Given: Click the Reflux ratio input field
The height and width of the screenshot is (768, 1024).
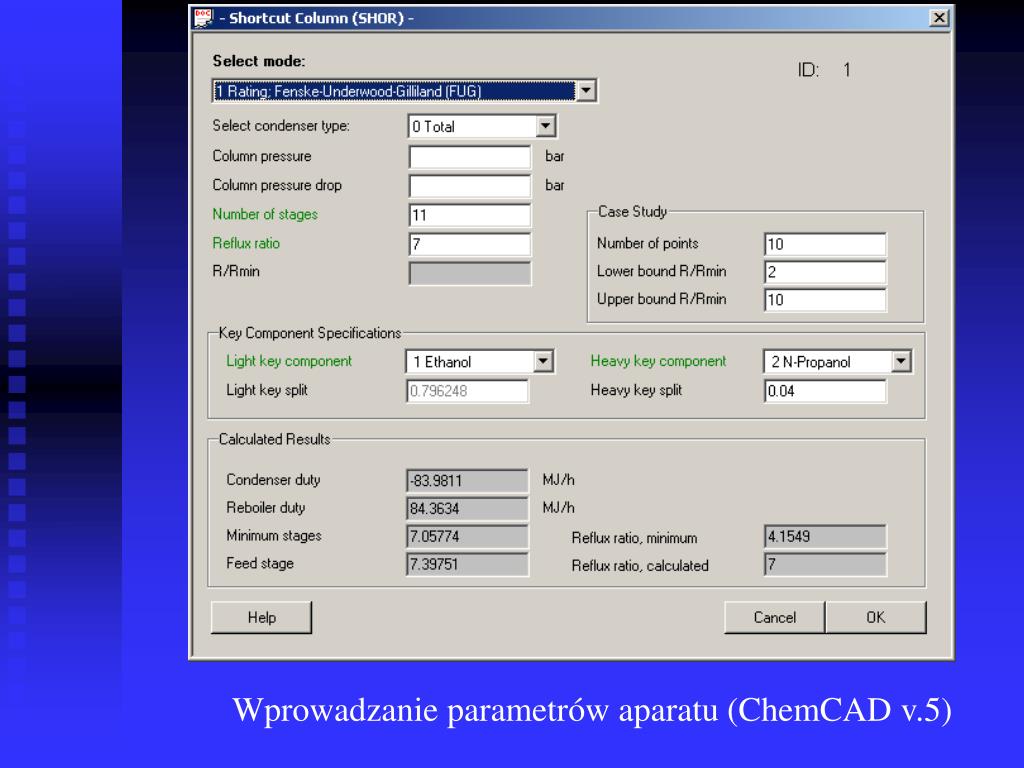Looking at the screenshot, I should pos(470,244).
